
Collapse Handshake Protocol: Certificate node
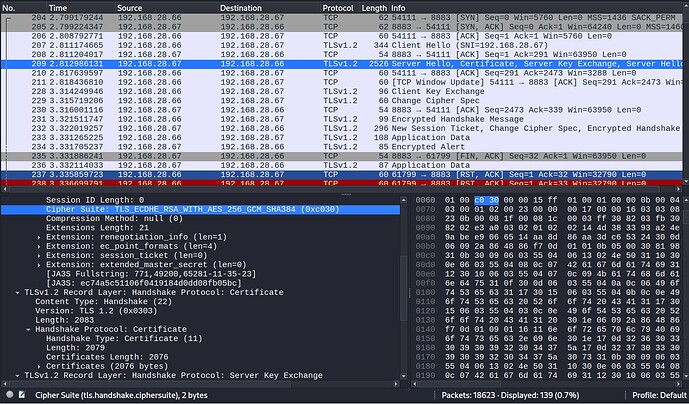click(28, 329)
